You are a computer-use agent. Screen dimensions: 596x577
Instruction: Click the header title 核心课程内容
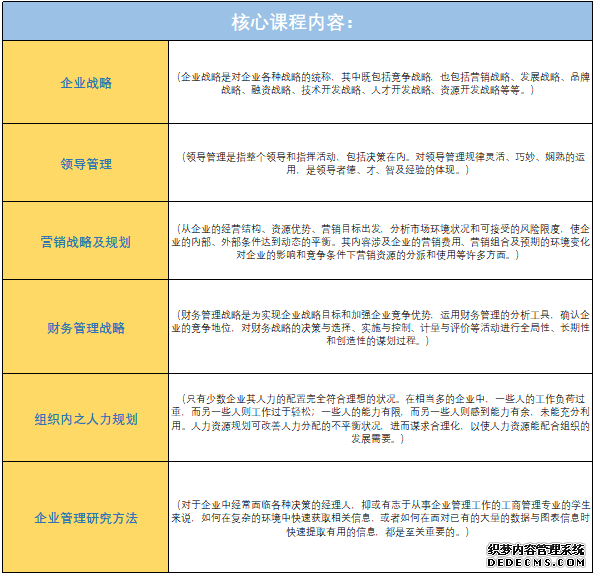[x=292, y=22]
